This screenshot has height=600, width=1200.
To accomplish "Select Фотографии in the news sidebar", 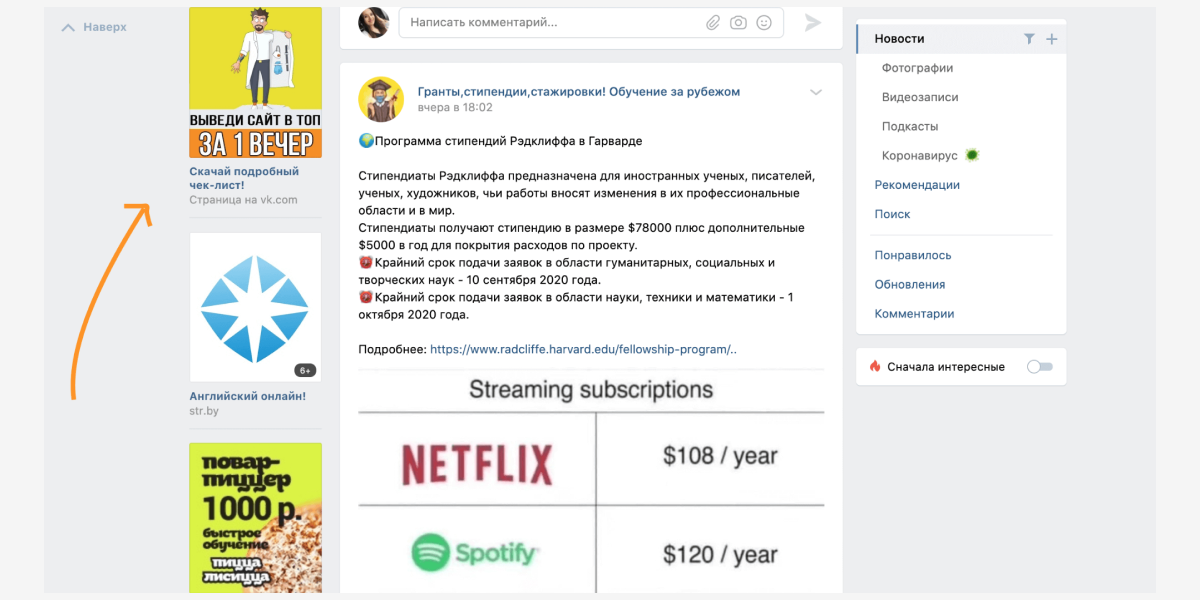I will coord(917,68).
